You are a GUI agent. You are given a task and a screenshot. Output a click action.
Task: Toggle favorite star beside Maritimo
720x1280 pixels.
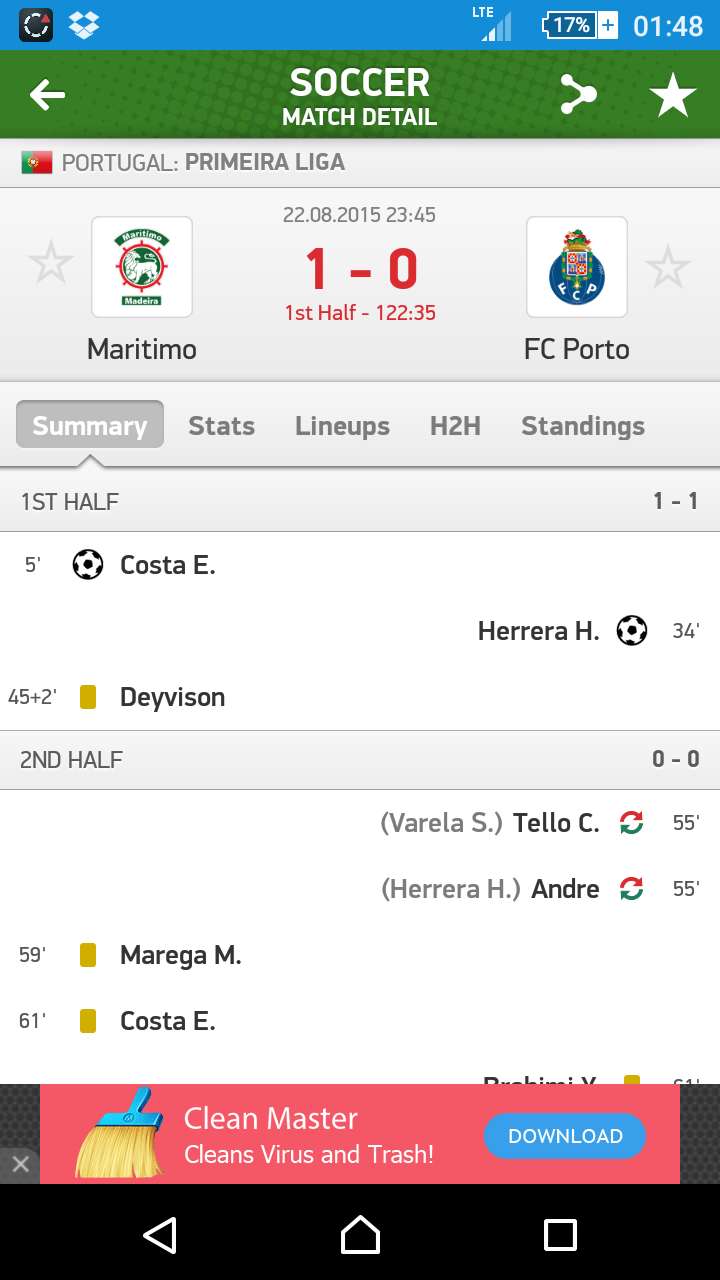coord(50,265)
